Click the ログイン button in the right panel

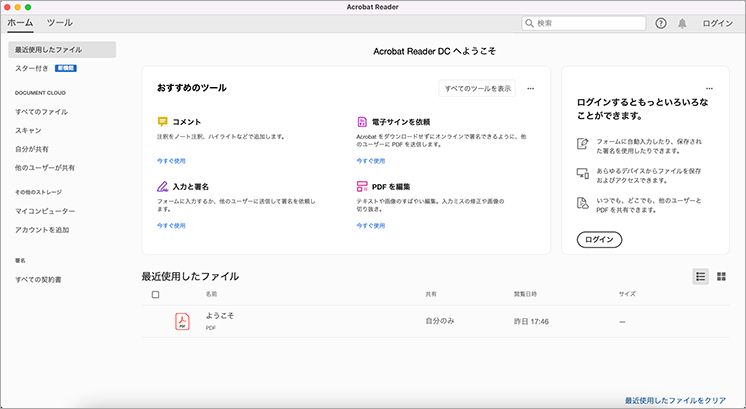[599, 239]
